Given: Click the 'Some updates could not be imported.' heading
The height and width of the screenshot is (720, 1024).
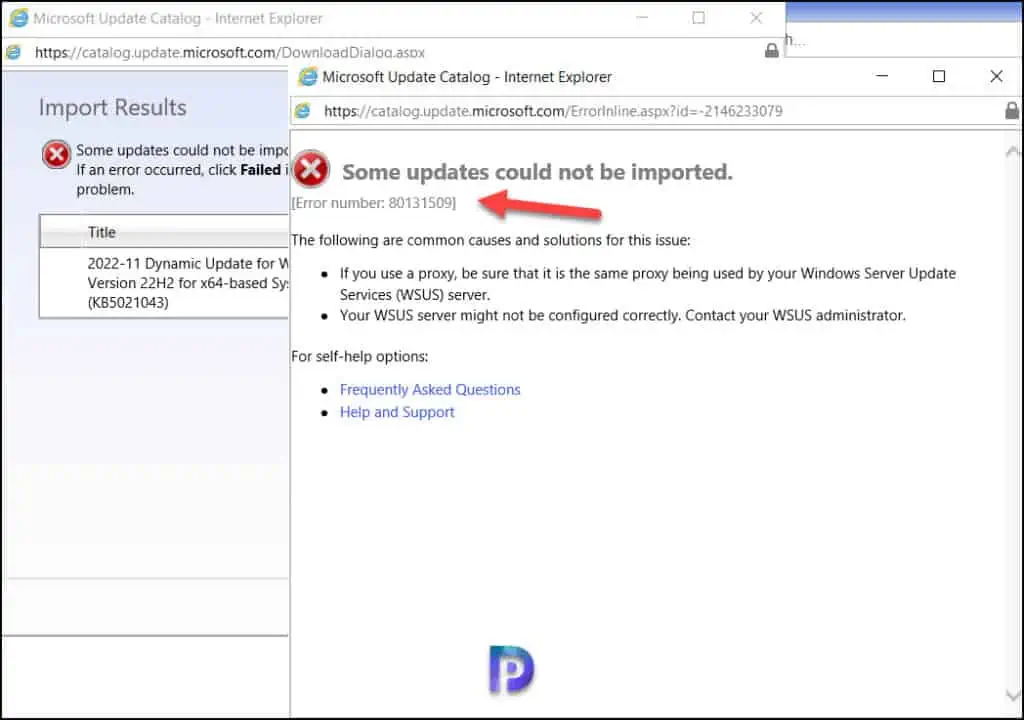Looking at the screenshot, I should click(x=537, y=172).
